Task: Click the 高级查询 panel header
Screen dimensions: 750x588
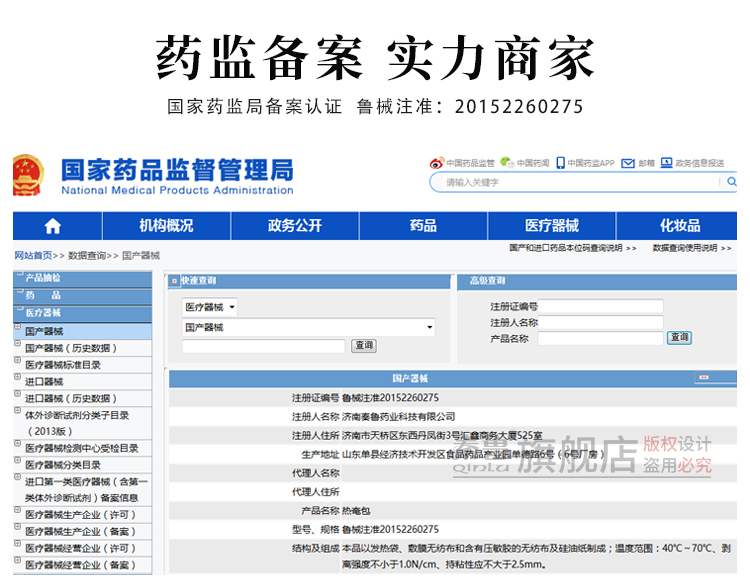Action: 597,281
